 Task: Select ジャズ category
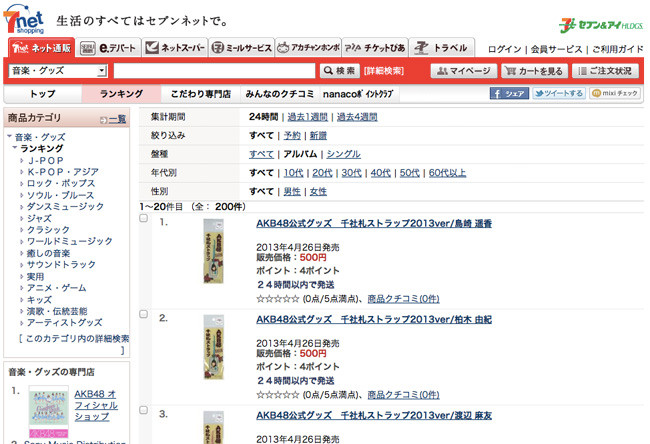[x=39, y=218]
